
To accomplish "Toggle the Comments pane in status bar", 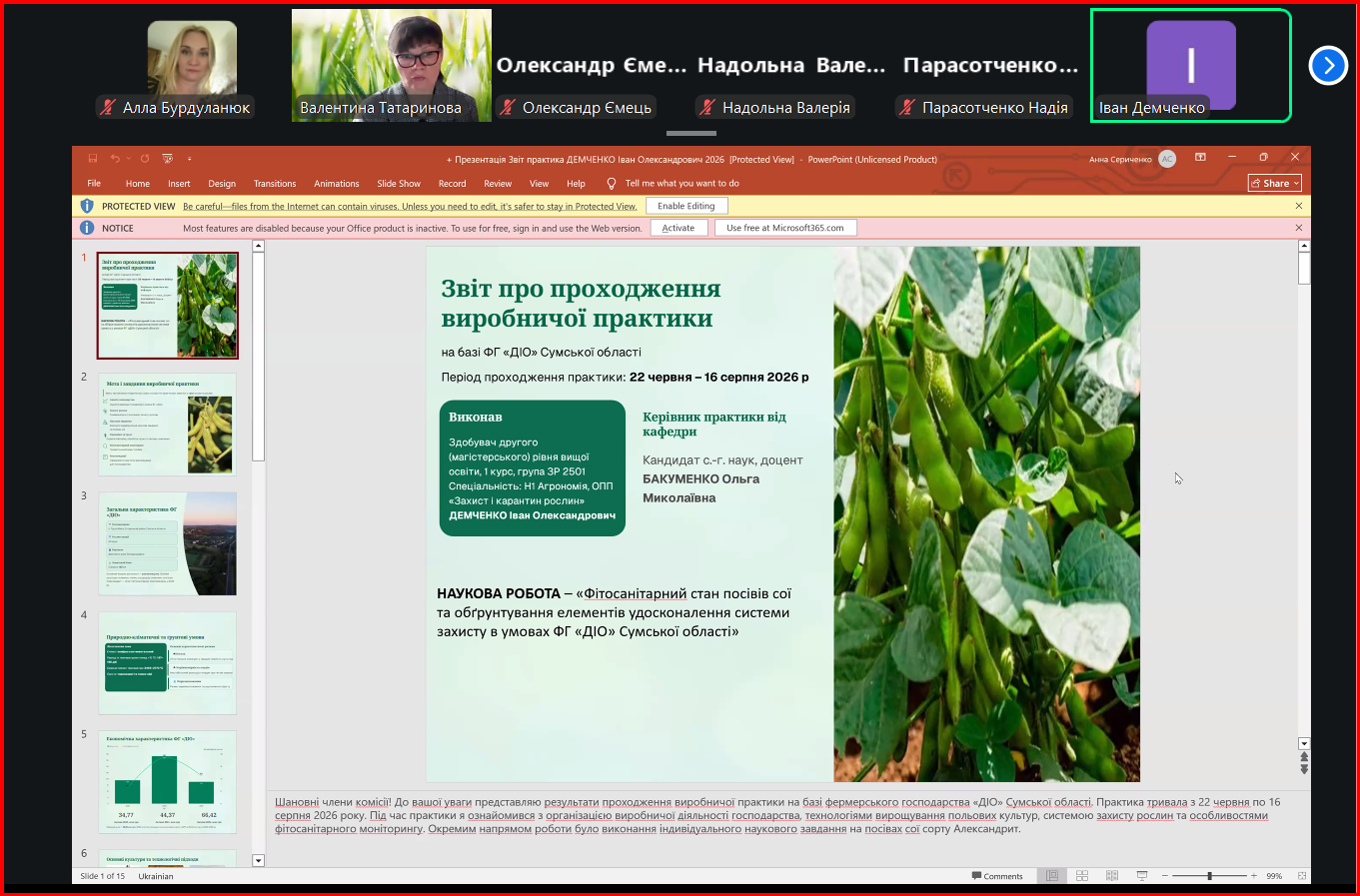I will (997, 876).
